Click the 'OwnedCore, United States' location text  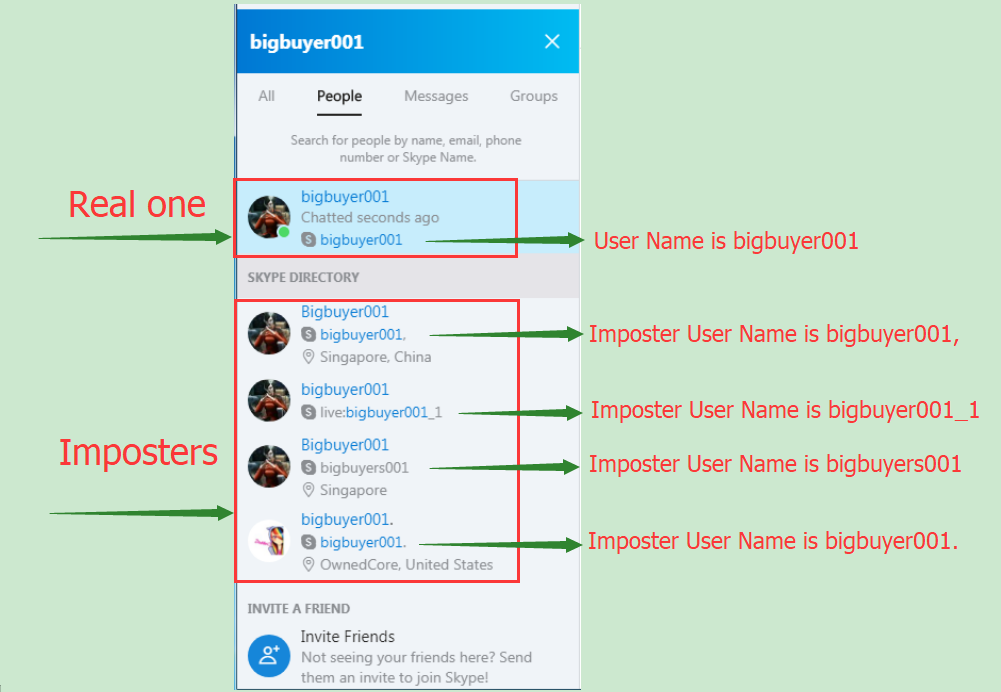pyautogui.click(x=406, y=565)
